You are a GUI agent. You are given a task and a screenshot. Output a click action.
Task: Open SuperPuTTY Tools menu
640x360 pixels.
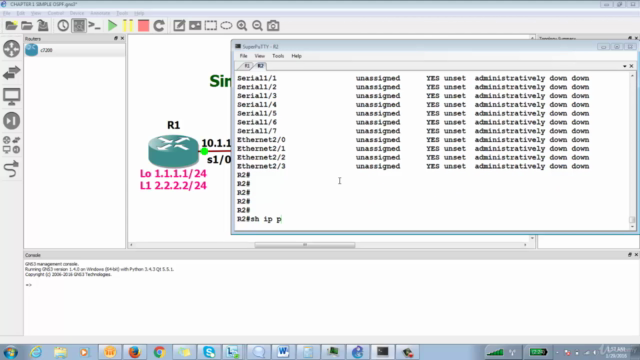point(278,56)
